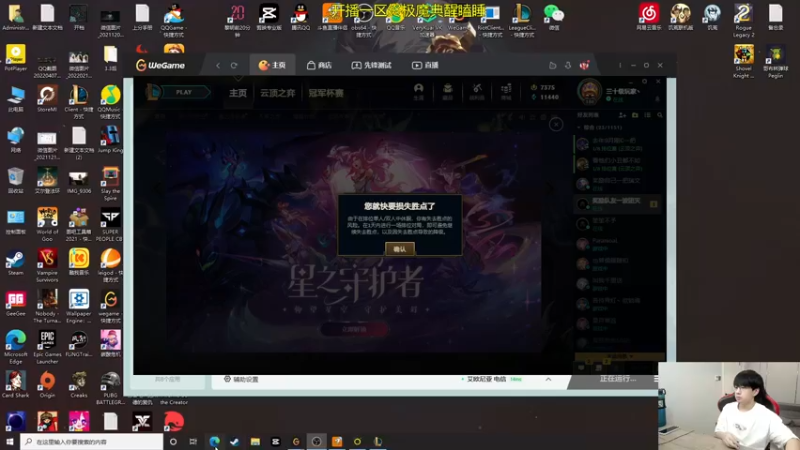Expand the server region selector arrow

coord(548,379)
